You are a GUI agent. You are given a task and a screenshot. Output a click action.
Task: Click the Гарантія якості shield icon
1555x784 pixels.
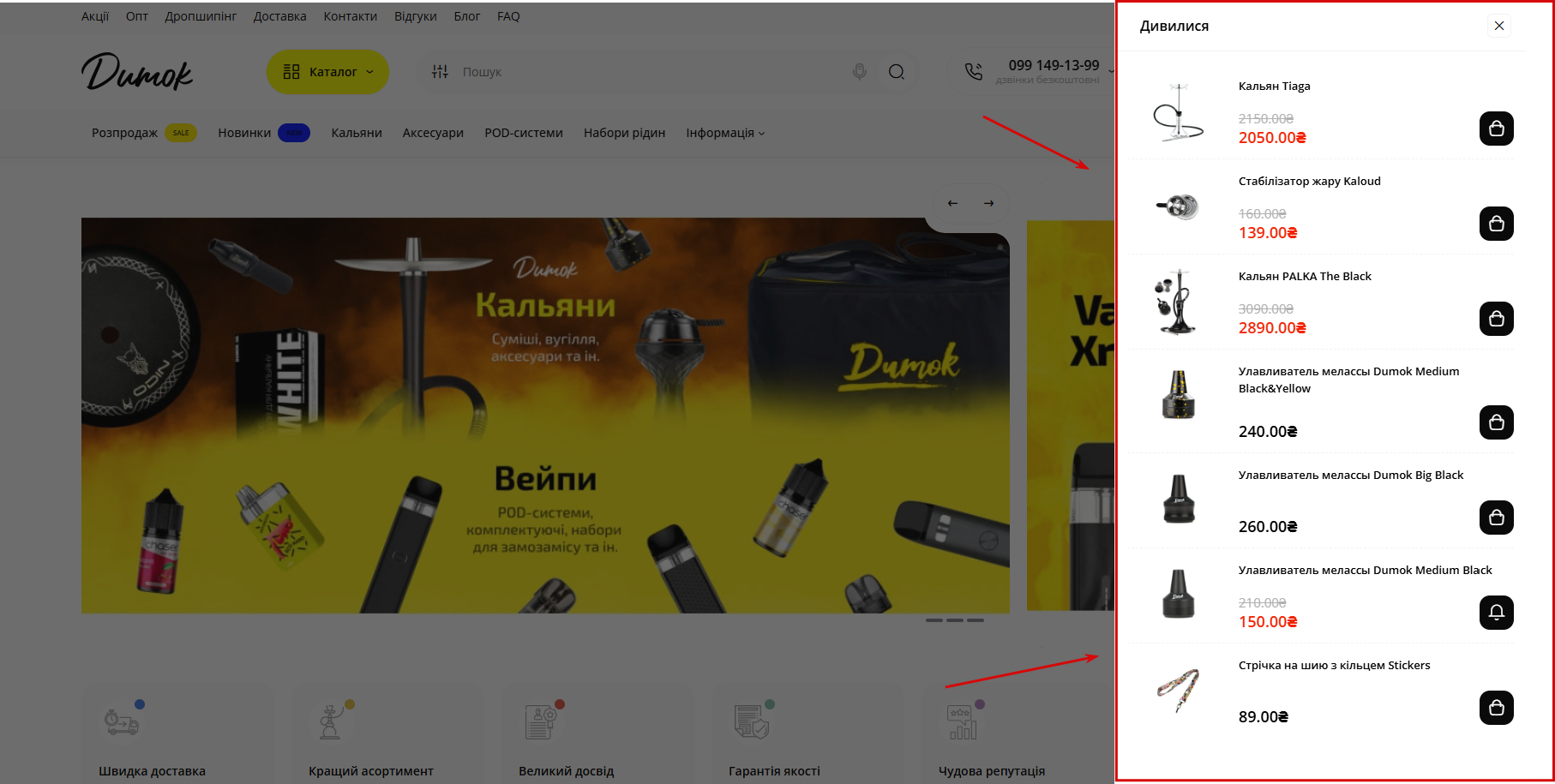(753, 721)
